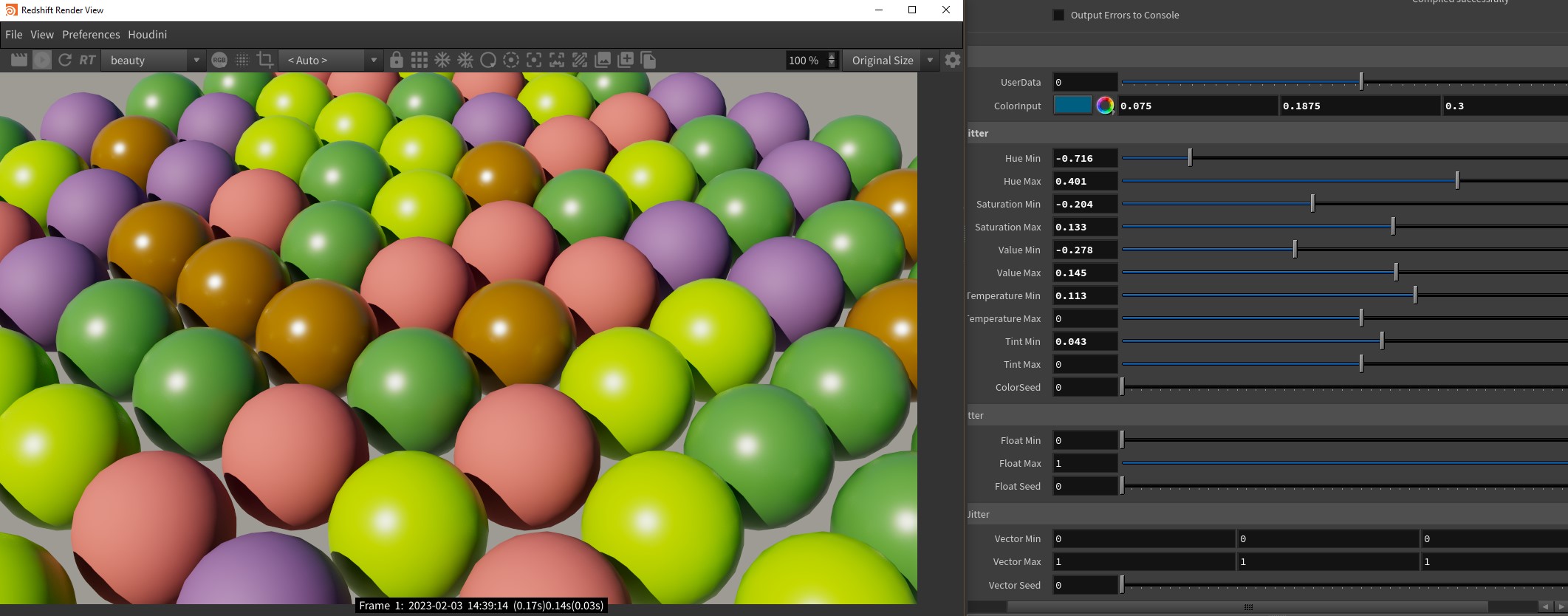Click the Hue Min value field -0.716

point(1085,158)
